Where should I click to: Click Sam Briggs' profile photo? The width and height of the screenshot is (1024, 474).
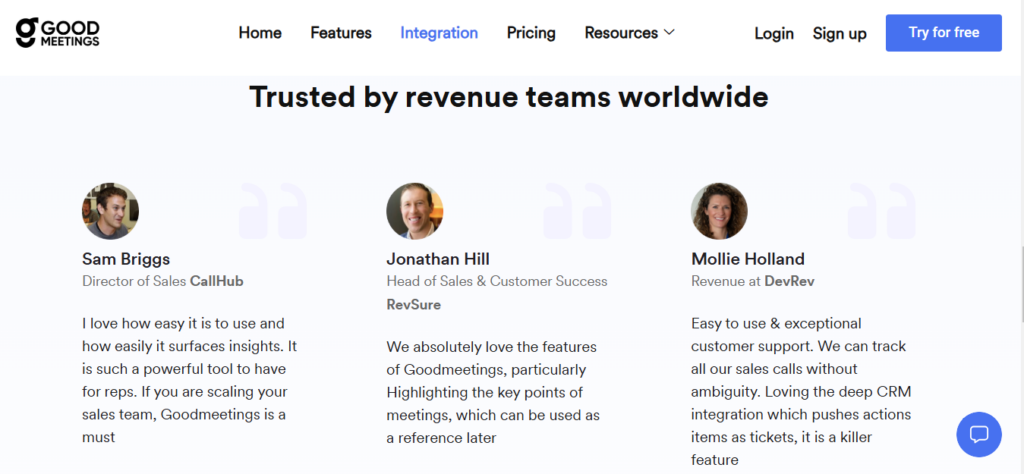coord(110,211)
